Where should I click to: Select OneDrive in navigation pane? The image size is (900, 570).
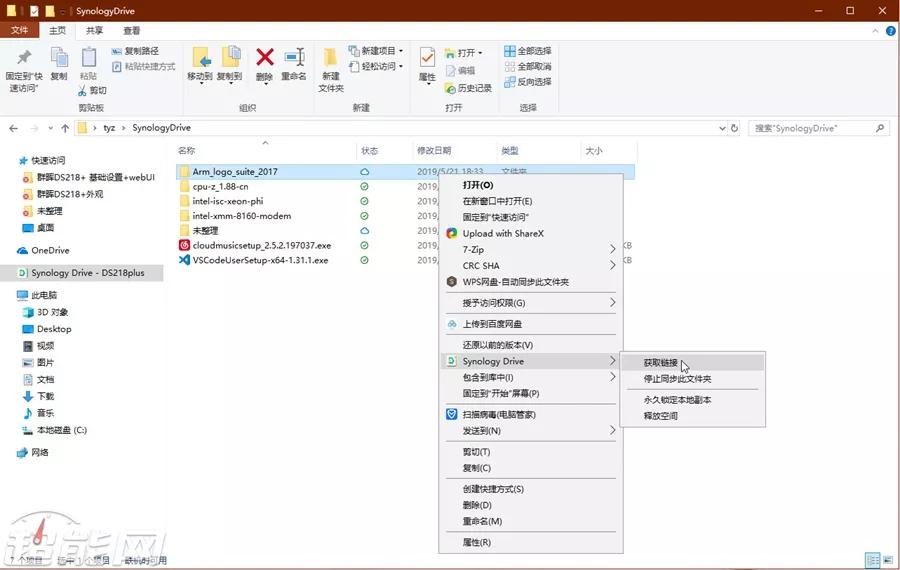(50, 250)
